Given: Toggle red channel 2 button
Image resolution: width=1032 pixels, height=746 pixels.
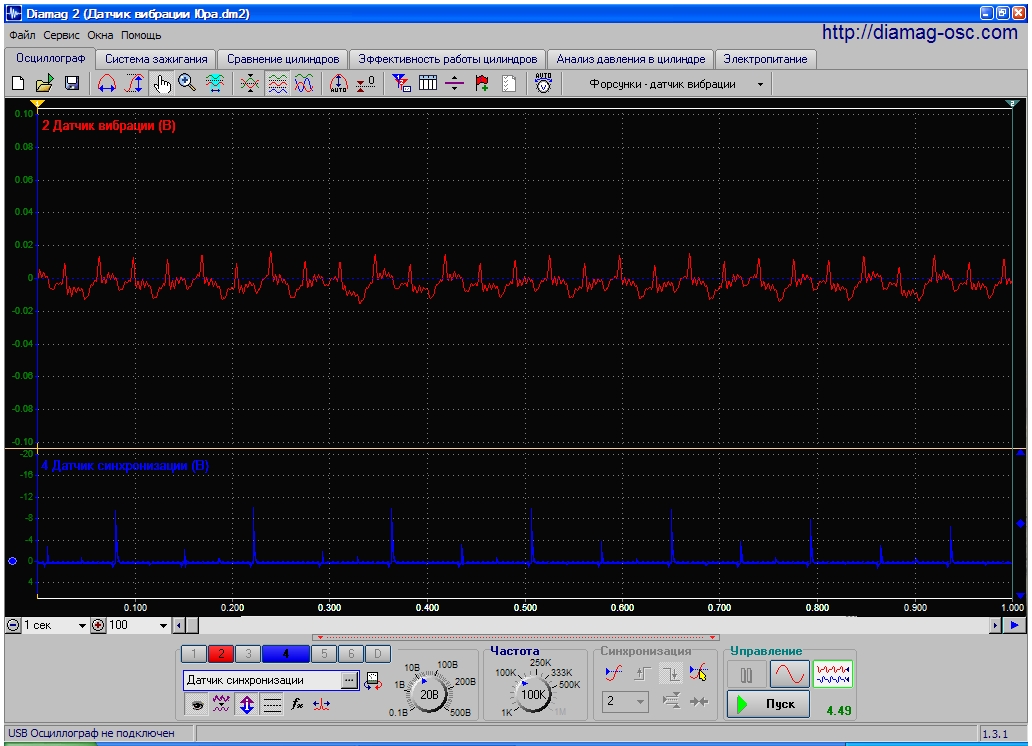Looking at the screenshot, I should point(221,654).
